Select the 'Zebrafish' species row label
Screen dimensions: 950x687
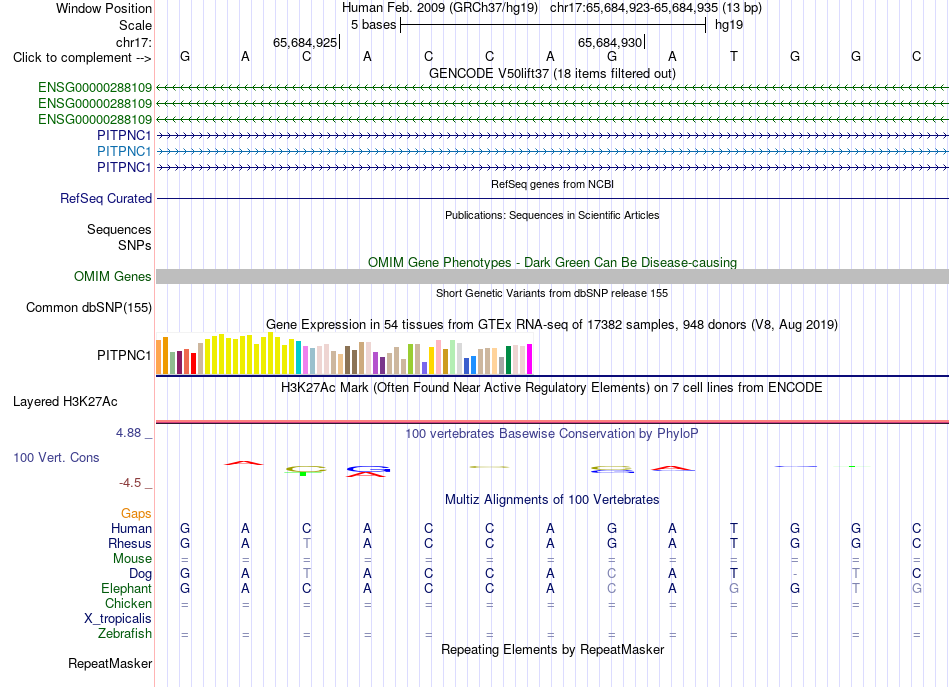125,633
